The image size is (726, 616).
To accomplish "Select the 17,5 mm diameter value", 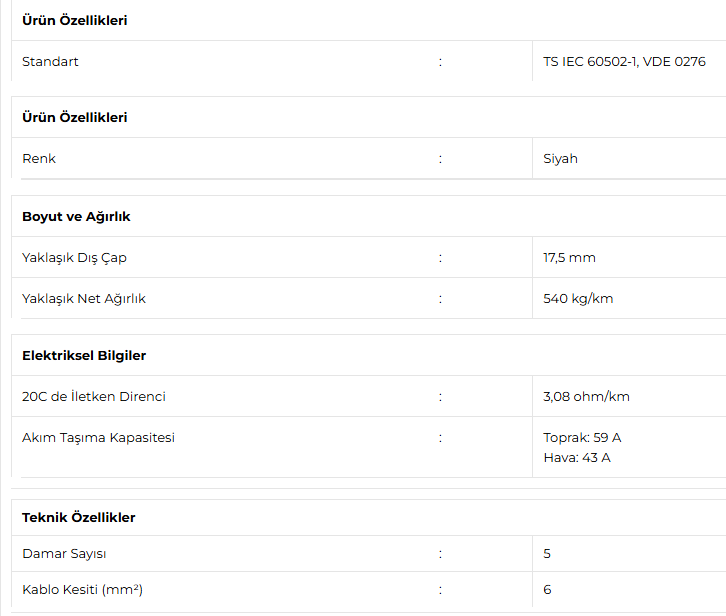I will click(x=569, y=258).
